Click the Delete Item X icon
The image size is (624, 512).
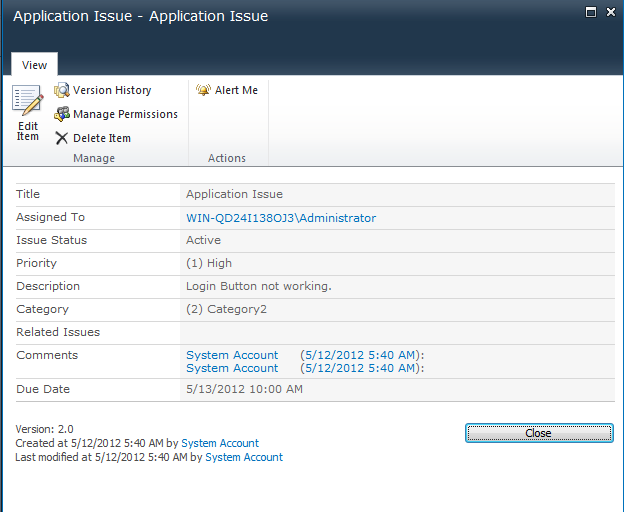pyautogui.click(x=62, y=138)
